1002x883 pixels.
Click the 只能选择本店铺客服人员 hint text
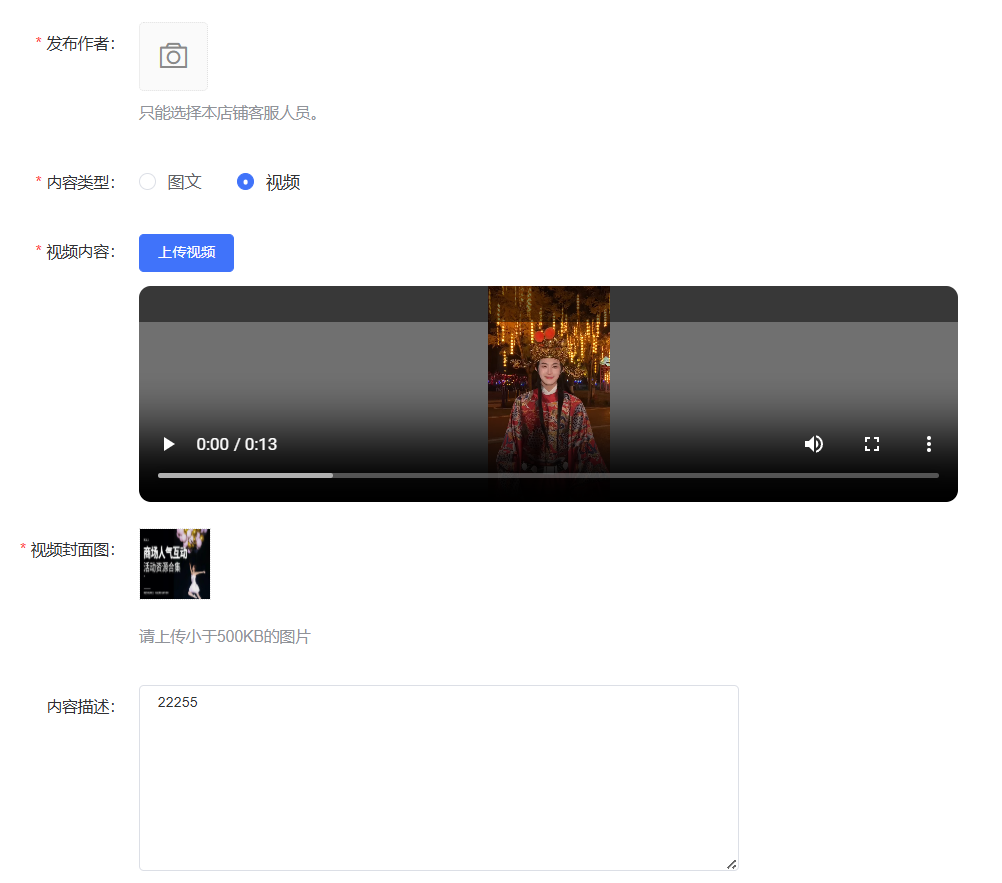coord(229,113)
